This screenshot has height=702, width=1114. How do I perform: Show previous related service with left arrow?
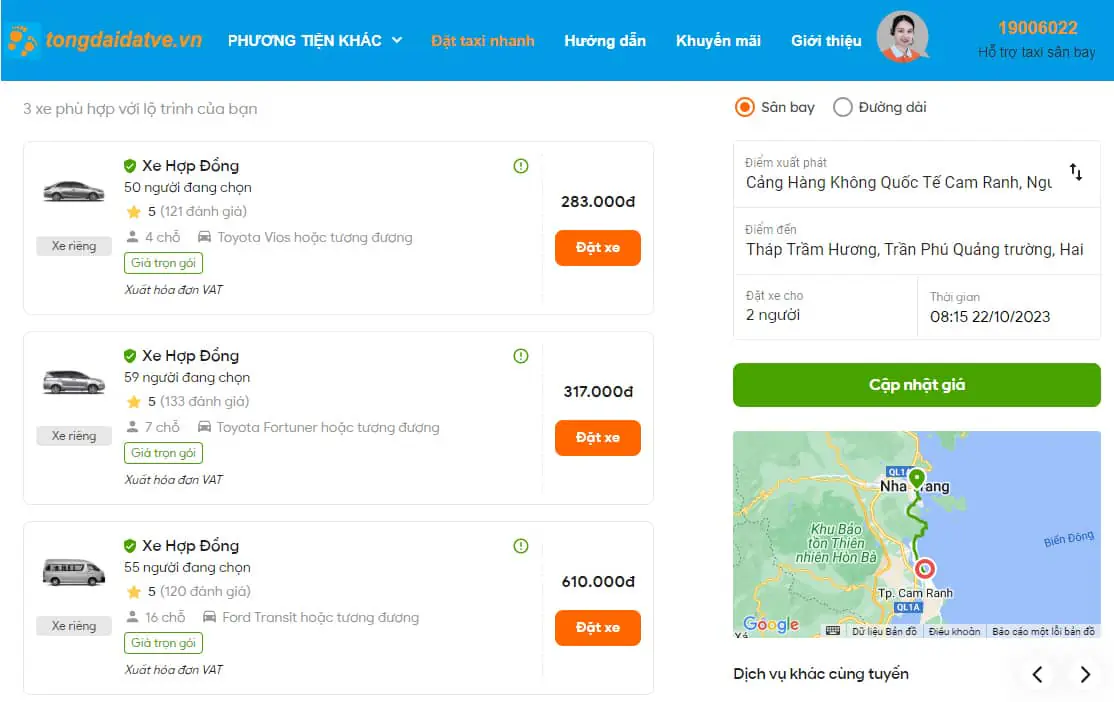[1038, 674]
